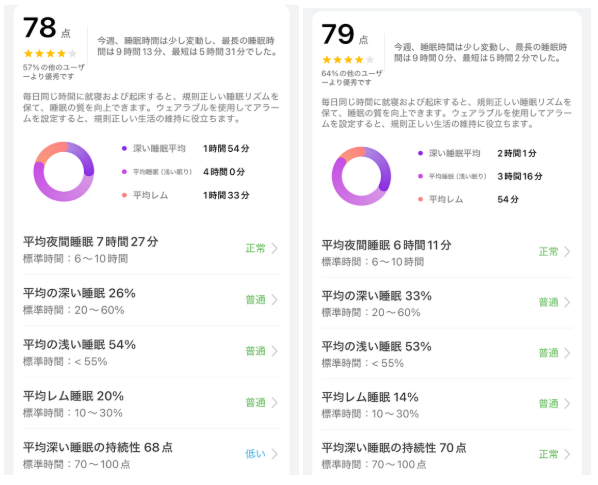Expand left 平均の浅い睡眠 54% chevron

coord(275,351)
